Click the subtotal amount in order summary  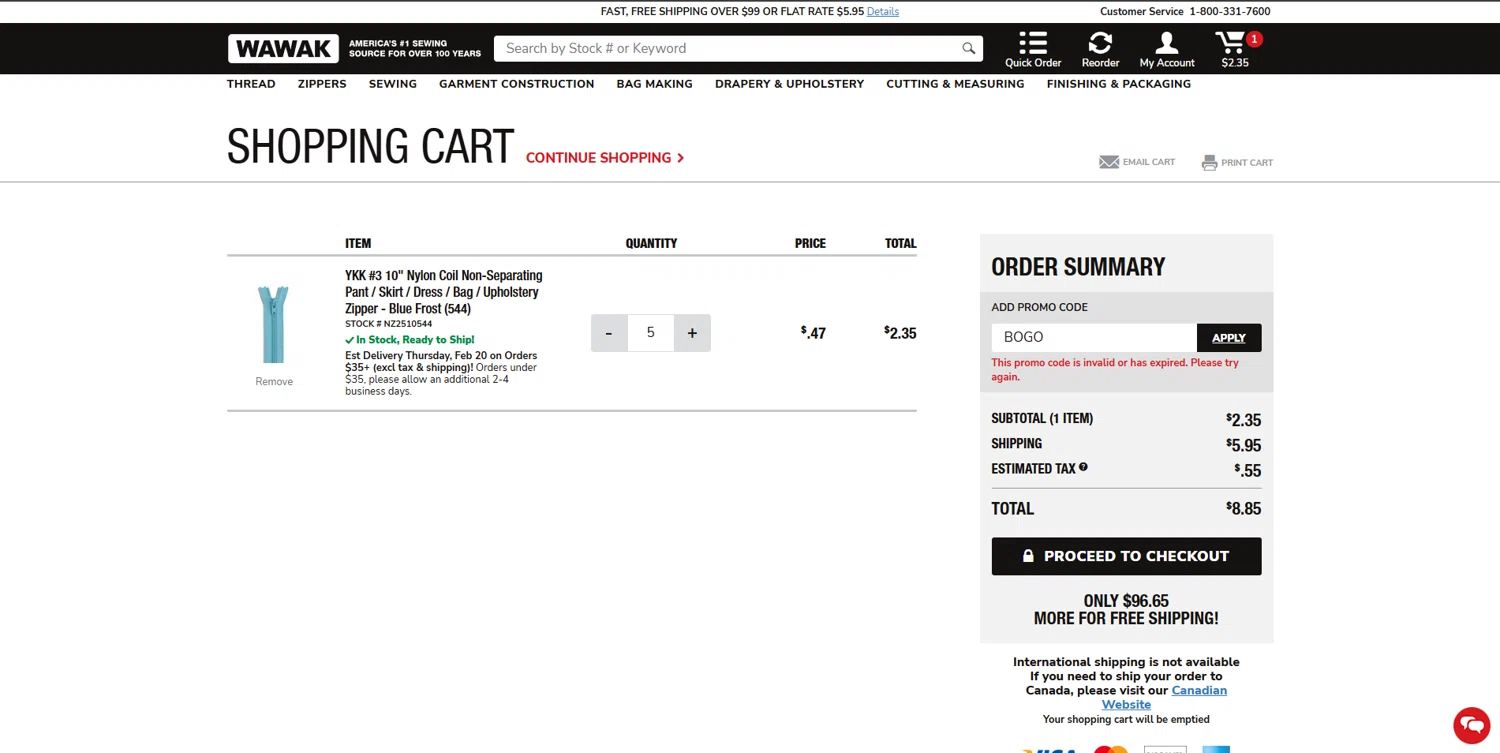click(1244, 419)
